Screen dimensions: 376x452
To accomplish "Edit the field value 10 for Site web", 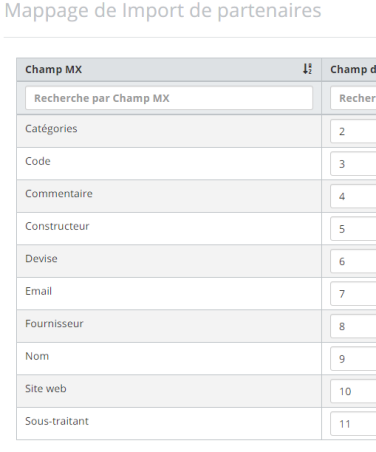I will (x=353, y=391).
